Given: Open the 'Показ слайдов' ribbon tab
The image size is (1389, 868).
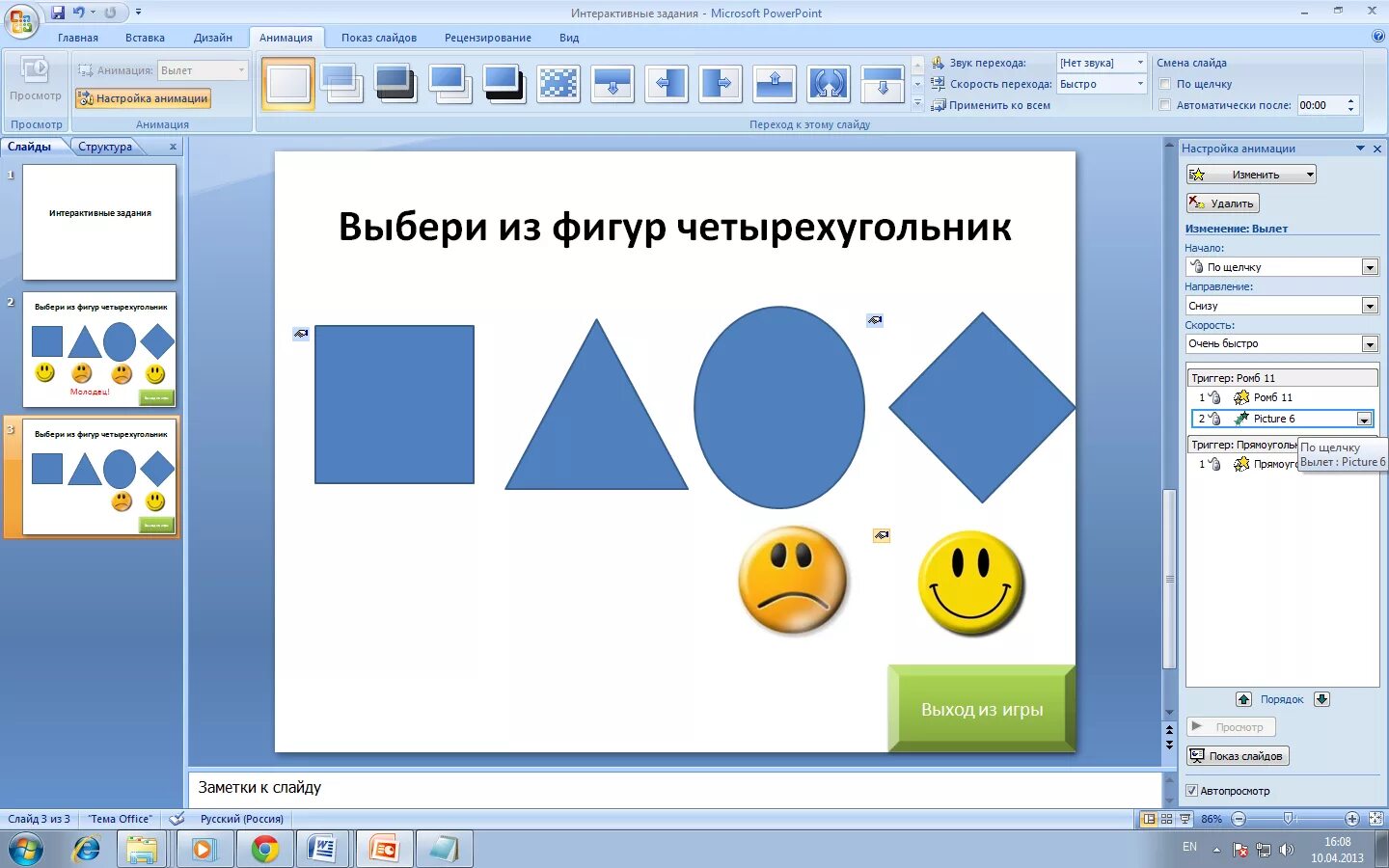Looking at the screenshot, I should 379,38.
